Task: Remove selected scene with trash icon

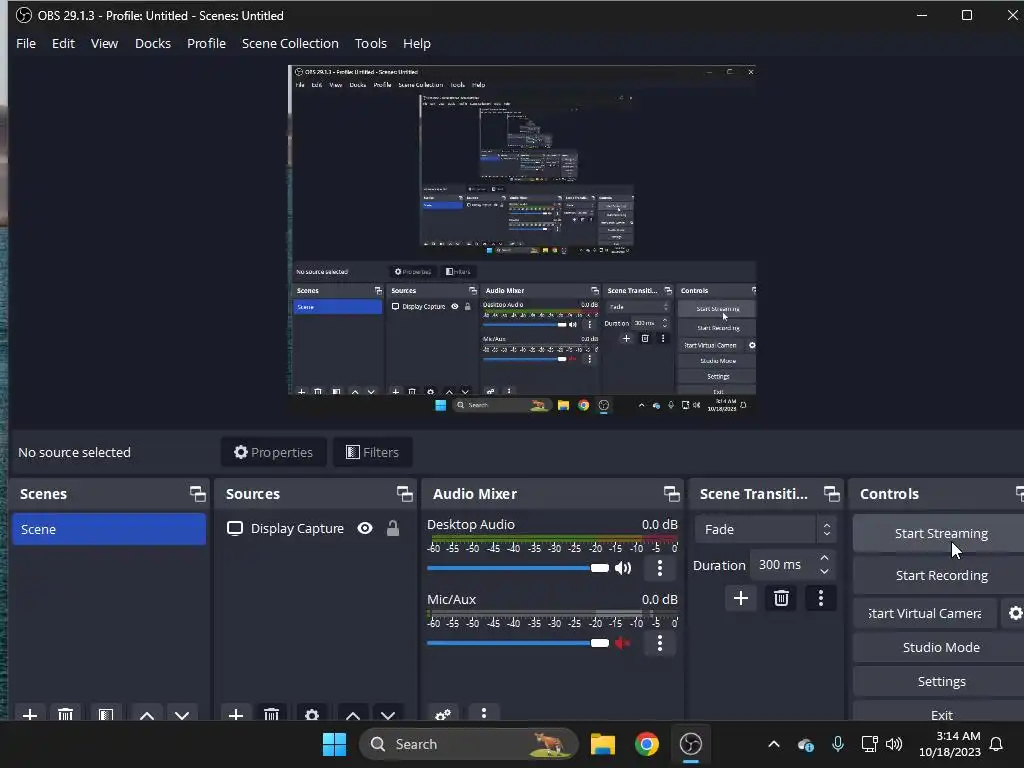Action: click(65, 714)
